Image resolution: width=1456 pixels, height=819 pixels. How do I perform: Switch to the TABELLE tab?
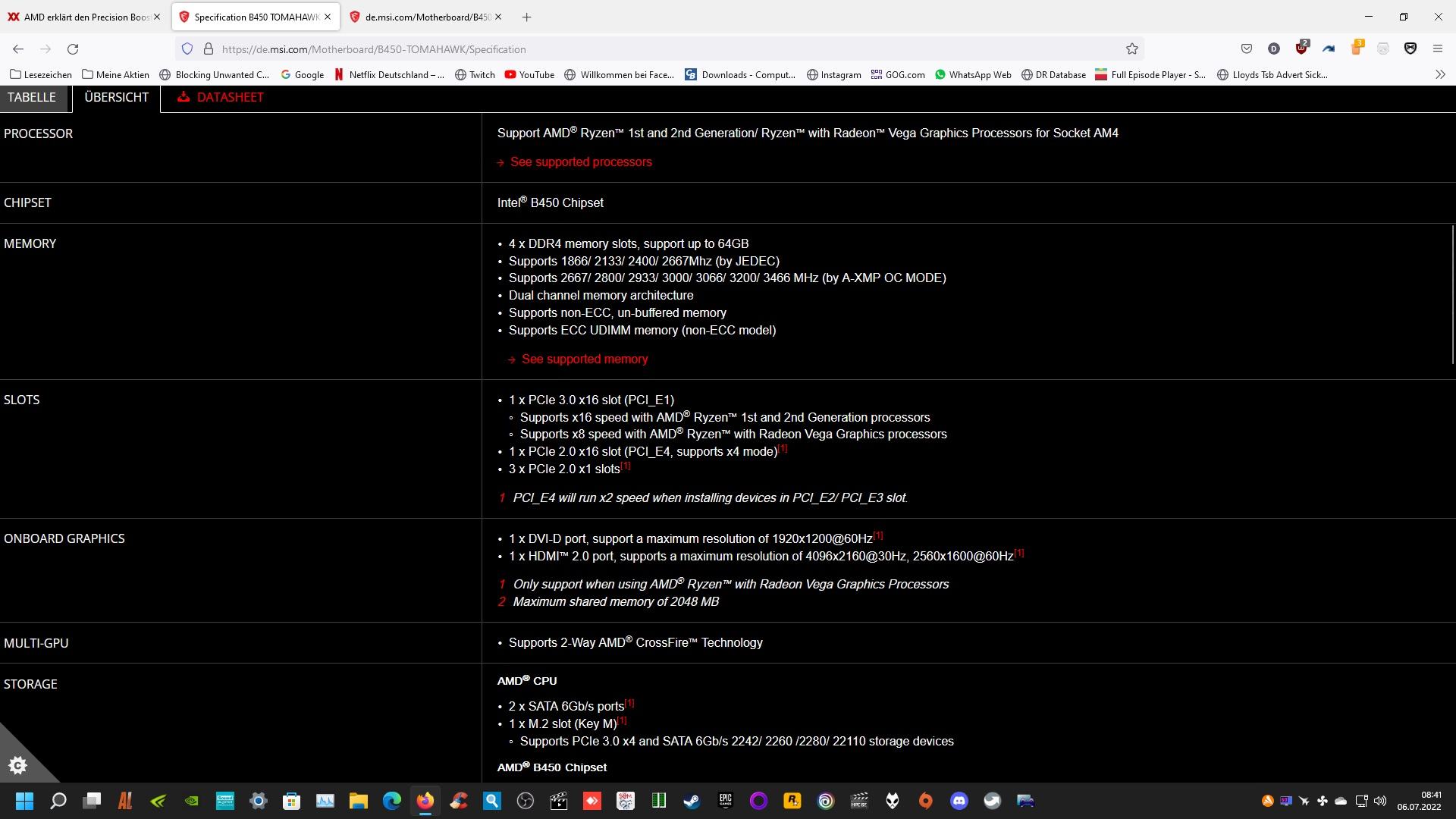(x=32, y=97)
